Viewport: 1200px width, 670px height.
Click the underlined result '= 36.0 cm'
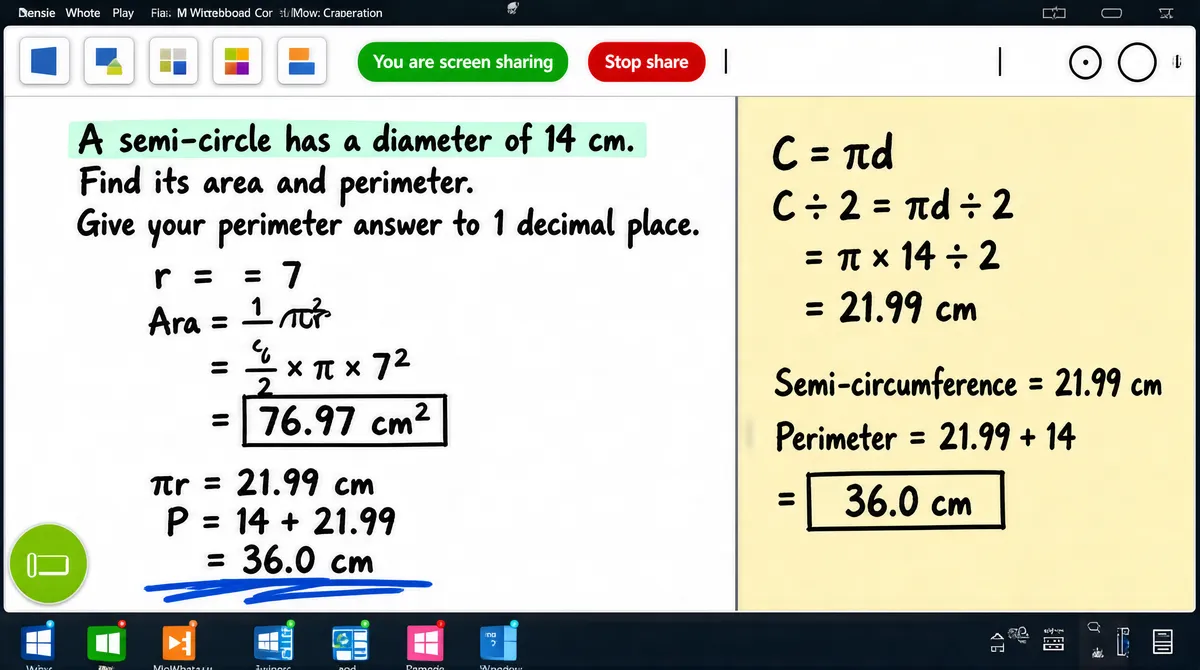pos(291,562)
